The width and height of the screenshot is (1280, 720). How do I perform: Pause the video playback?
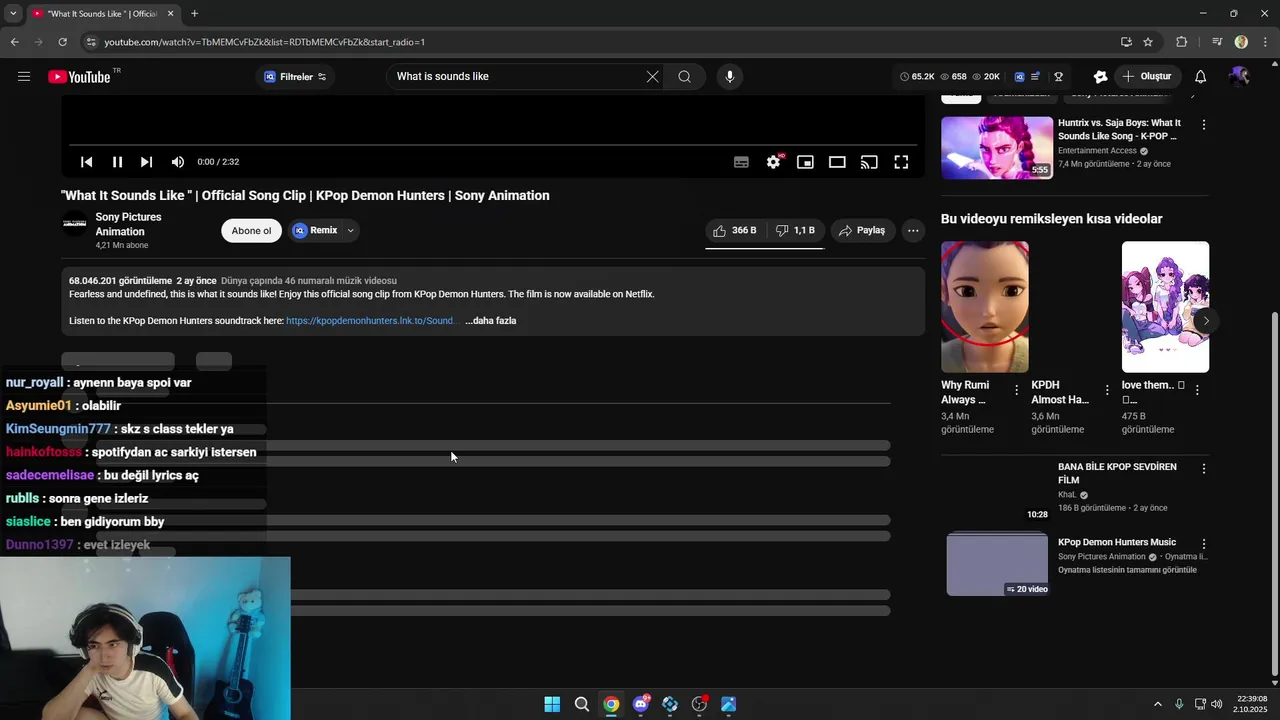[117, 162]
